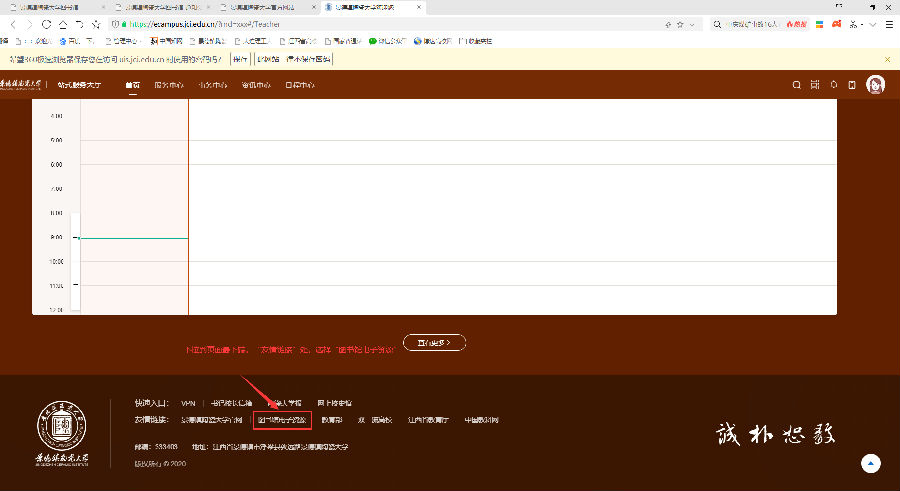Click the green current-time line in calendar

point(134,238)
